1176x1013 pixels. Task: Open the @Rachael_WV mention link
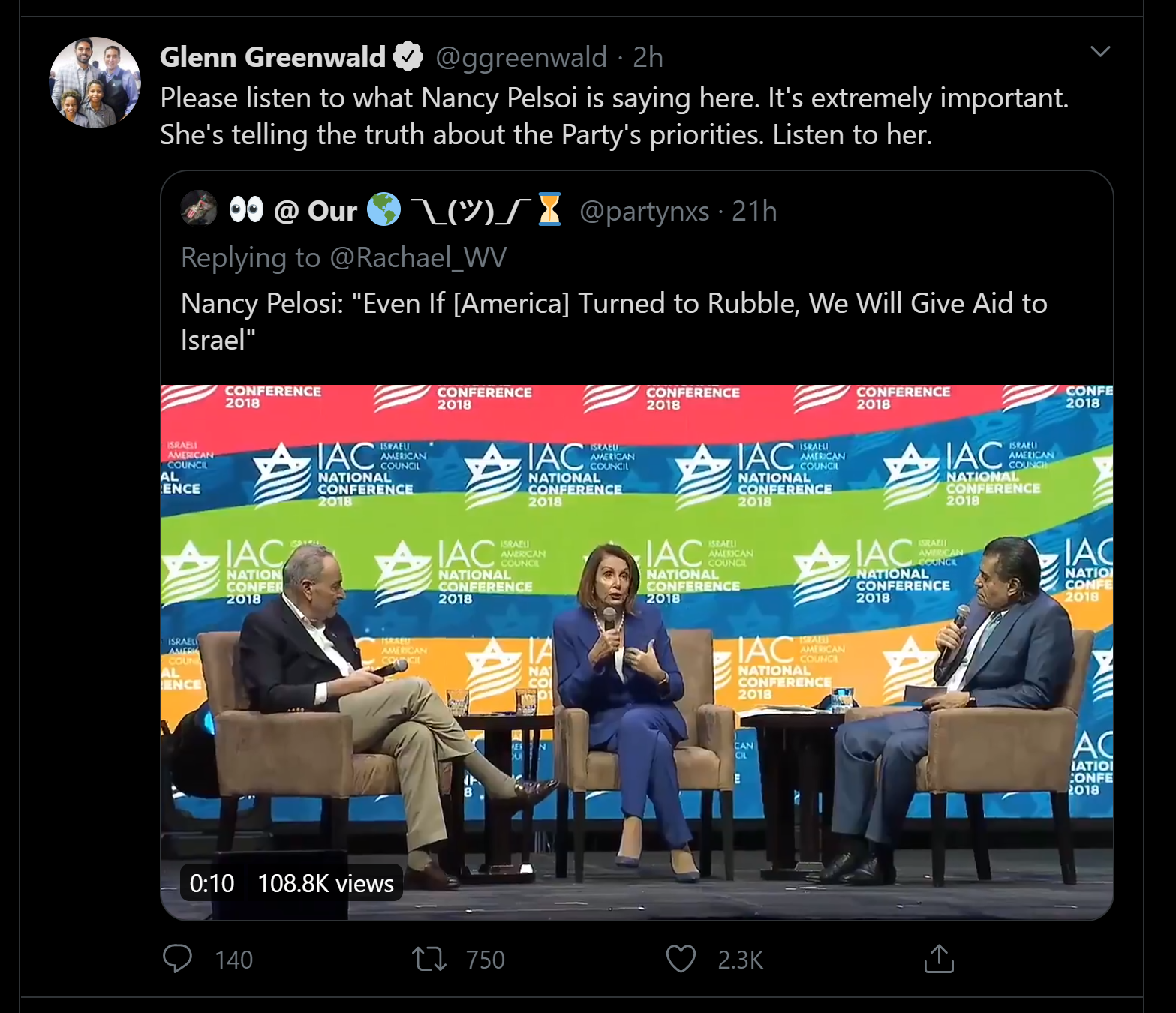click(418, 257)
